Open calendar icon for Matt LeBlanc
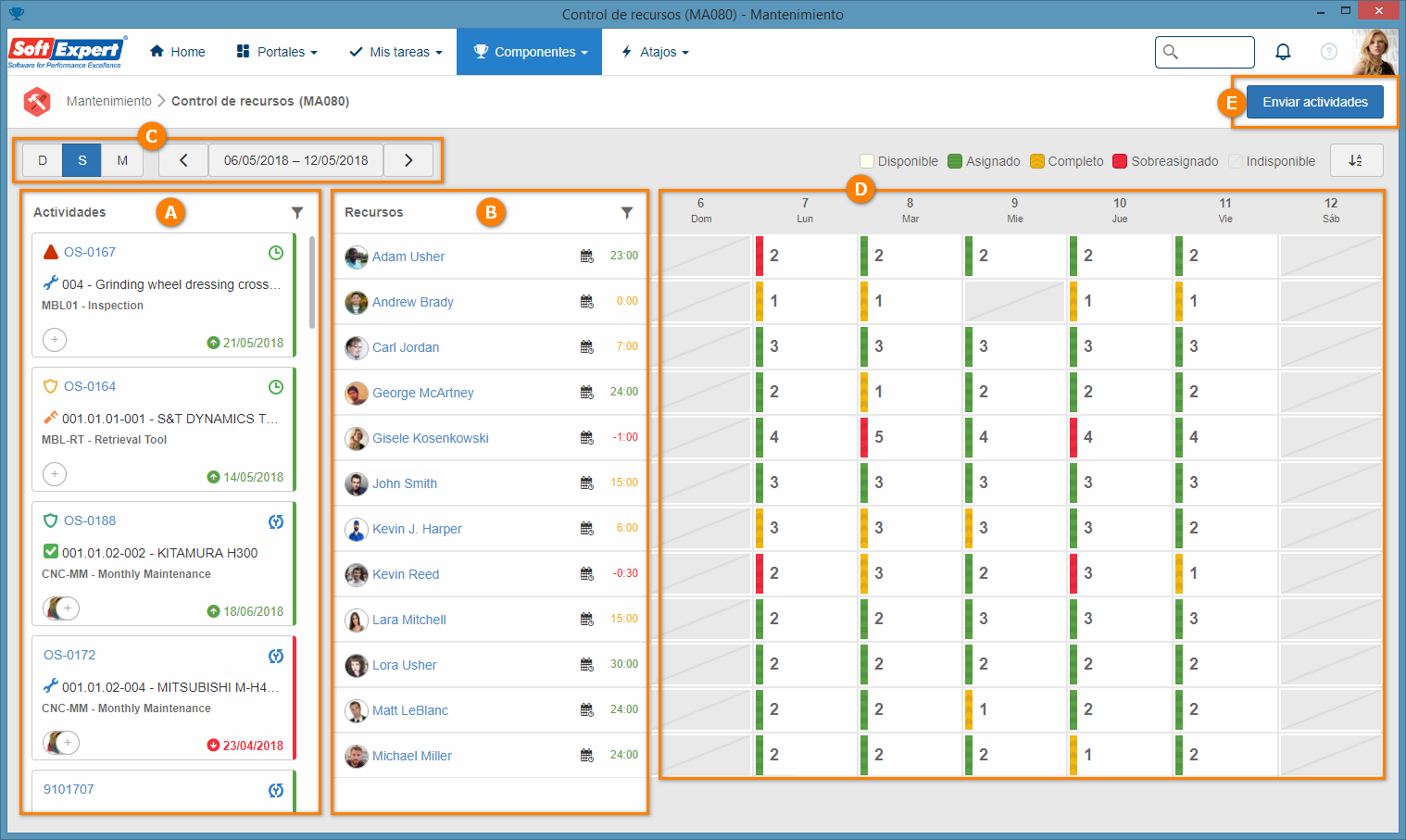Image resolution: width=1406 pixels, height=840 pixels. click(586, 710)
